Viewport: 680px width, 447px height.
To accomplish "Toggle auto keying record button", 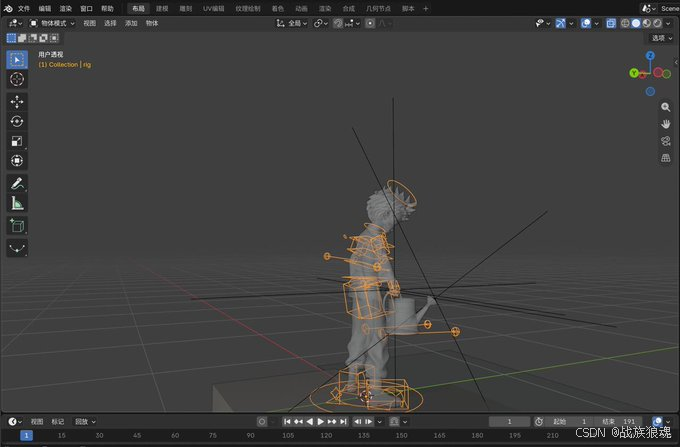I will click(x=262, y=421).
